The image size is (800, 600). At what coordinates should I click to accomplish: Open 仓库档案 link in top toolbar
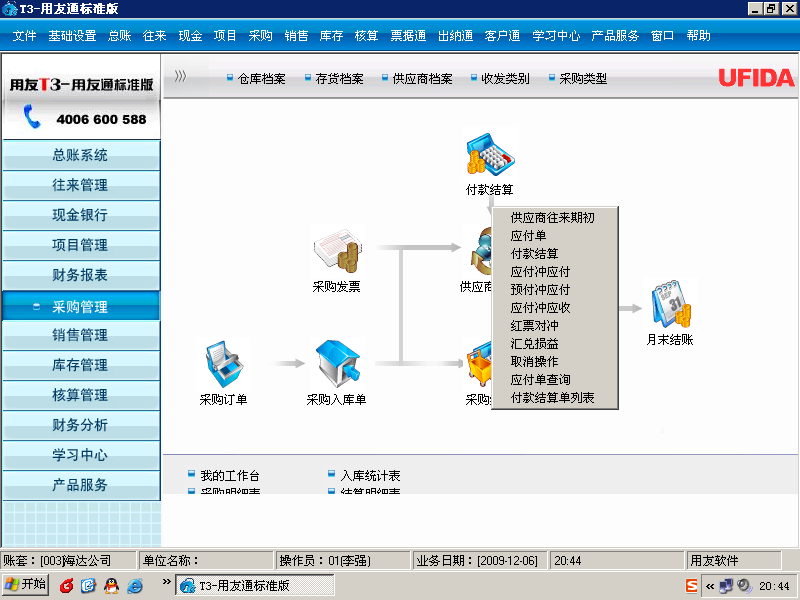pos(261,79)
